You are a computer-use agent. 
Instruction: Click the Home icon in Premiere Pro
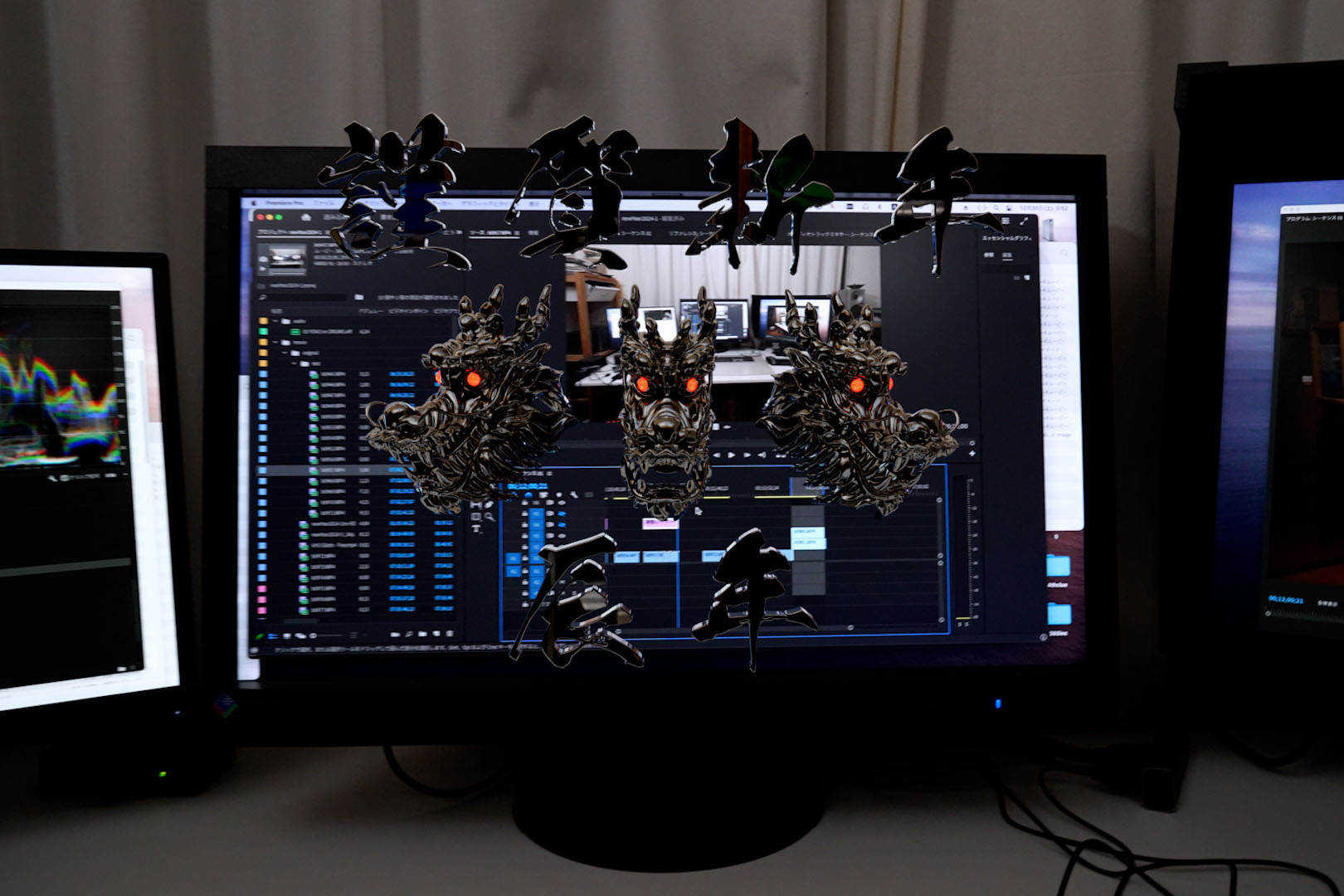pyautogui.click(x=306, y=217)
